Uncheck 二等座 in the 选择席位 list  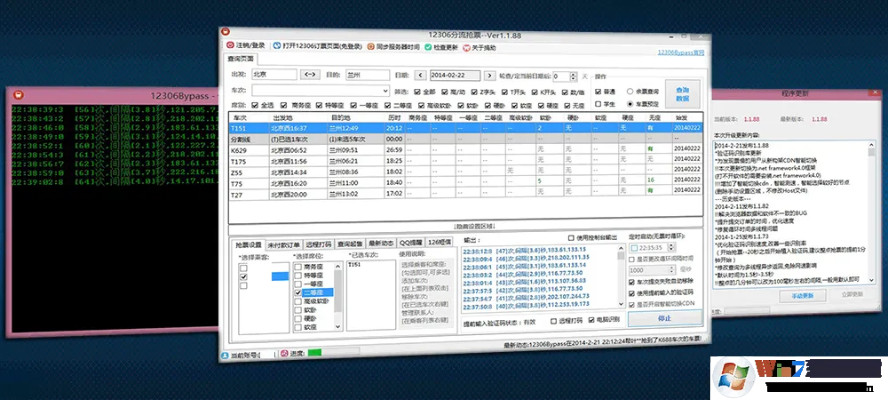click(298, 292)
